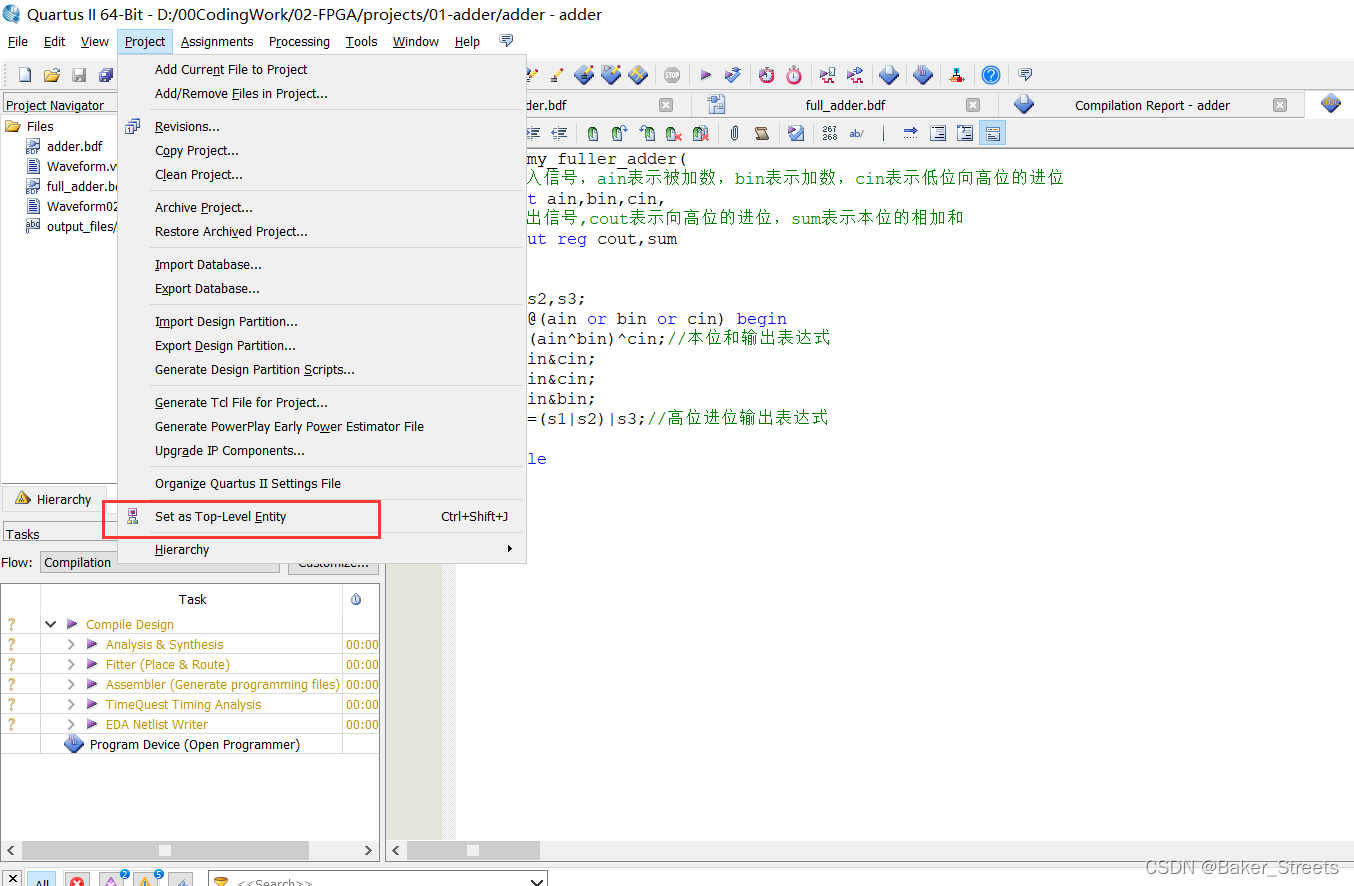Select Set as Top-Level Entity
Screen dimensions: 1354x886
pyautogui.click(x=322, y=516)
